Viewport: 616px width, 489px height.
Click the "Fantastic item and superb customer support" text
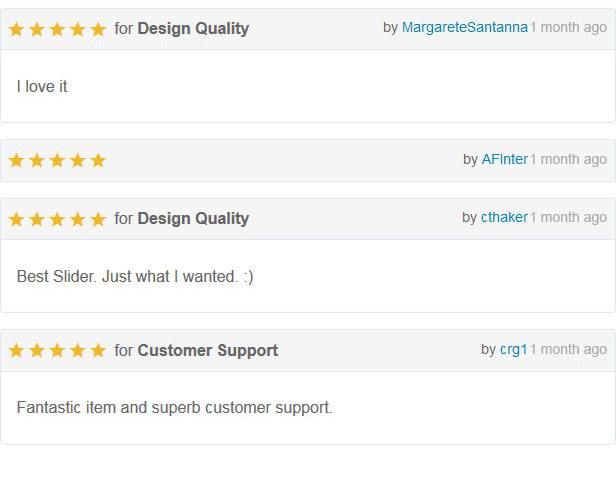(x=174, y=408)
